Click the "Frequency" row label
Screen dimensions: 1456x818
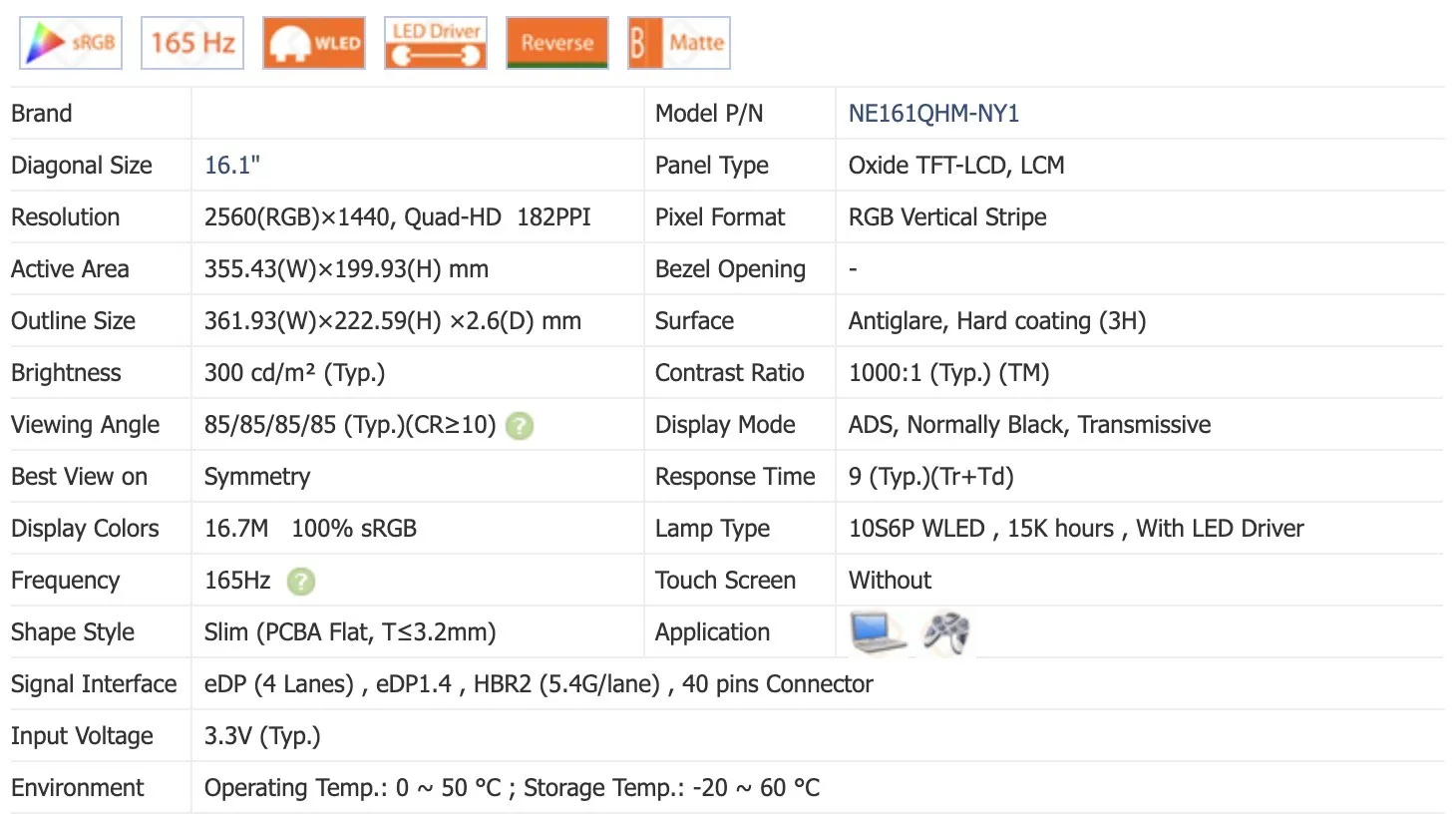tap(66, 581)
